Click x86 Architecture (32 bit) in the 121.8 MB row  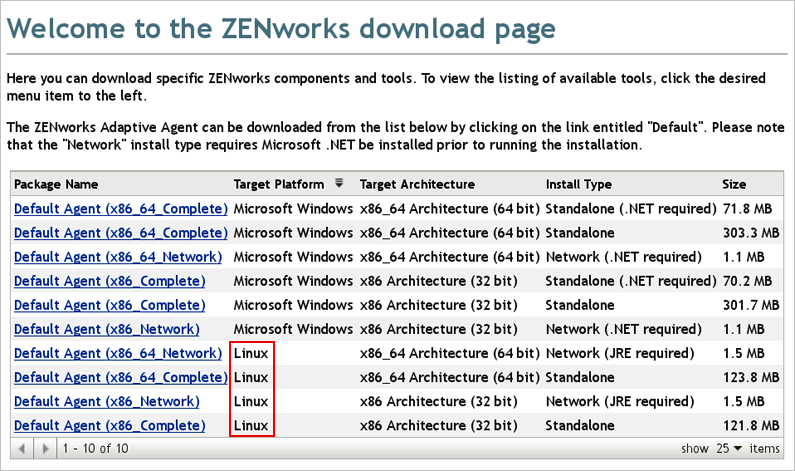[x=439, y=425]
